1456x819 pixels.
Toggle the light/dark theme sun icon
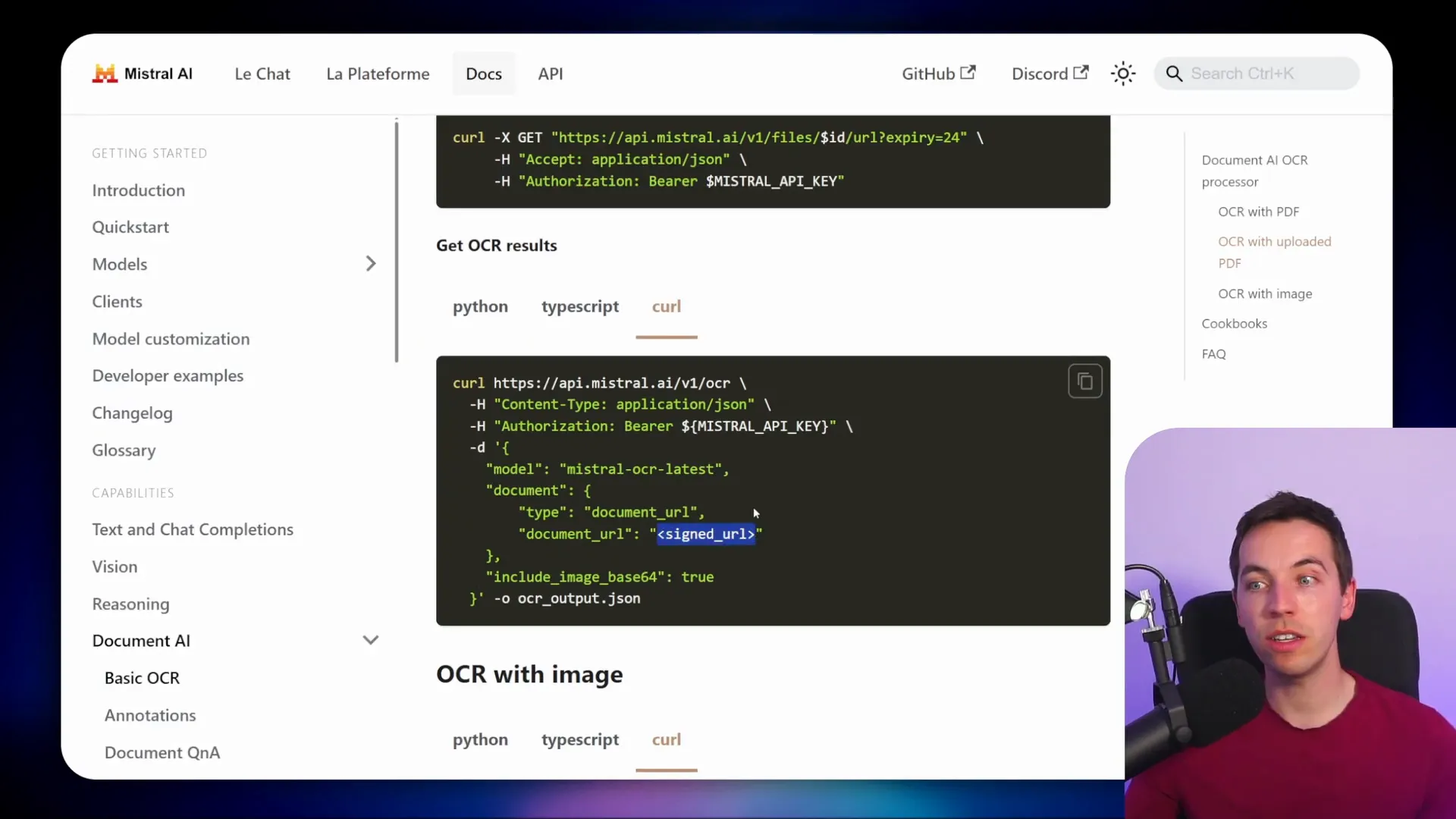(1123, 74)
